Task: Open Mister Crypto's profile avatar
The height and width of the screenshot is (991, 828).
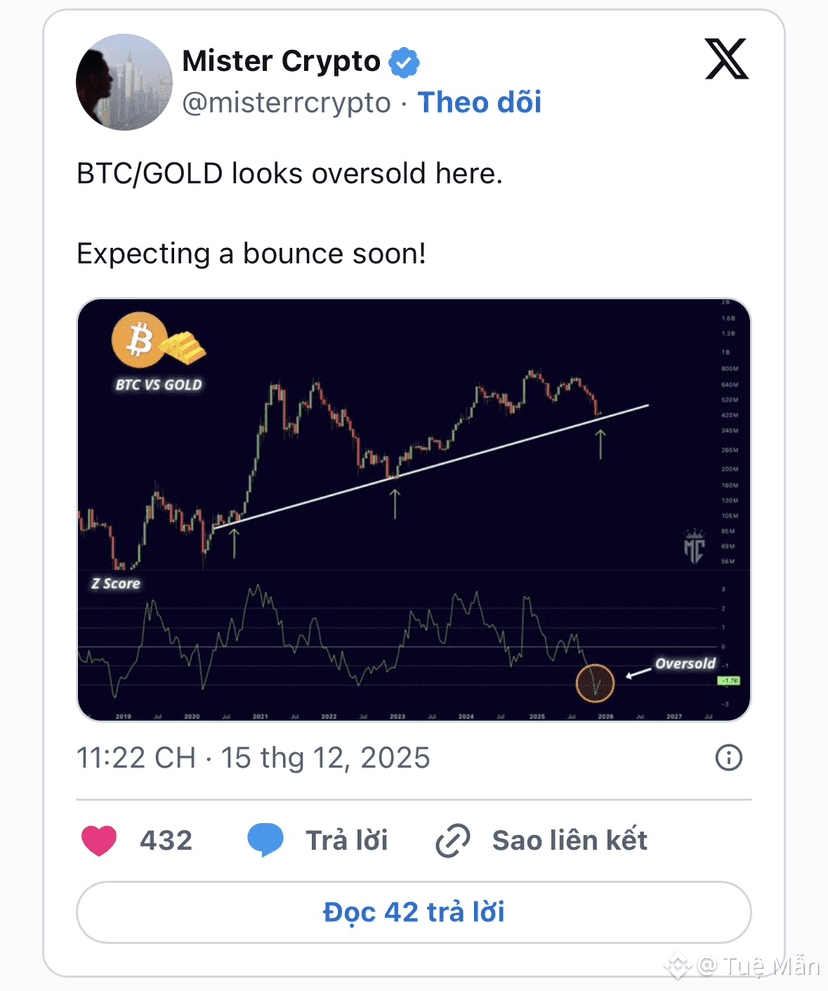Action: (x=124, y=82)
